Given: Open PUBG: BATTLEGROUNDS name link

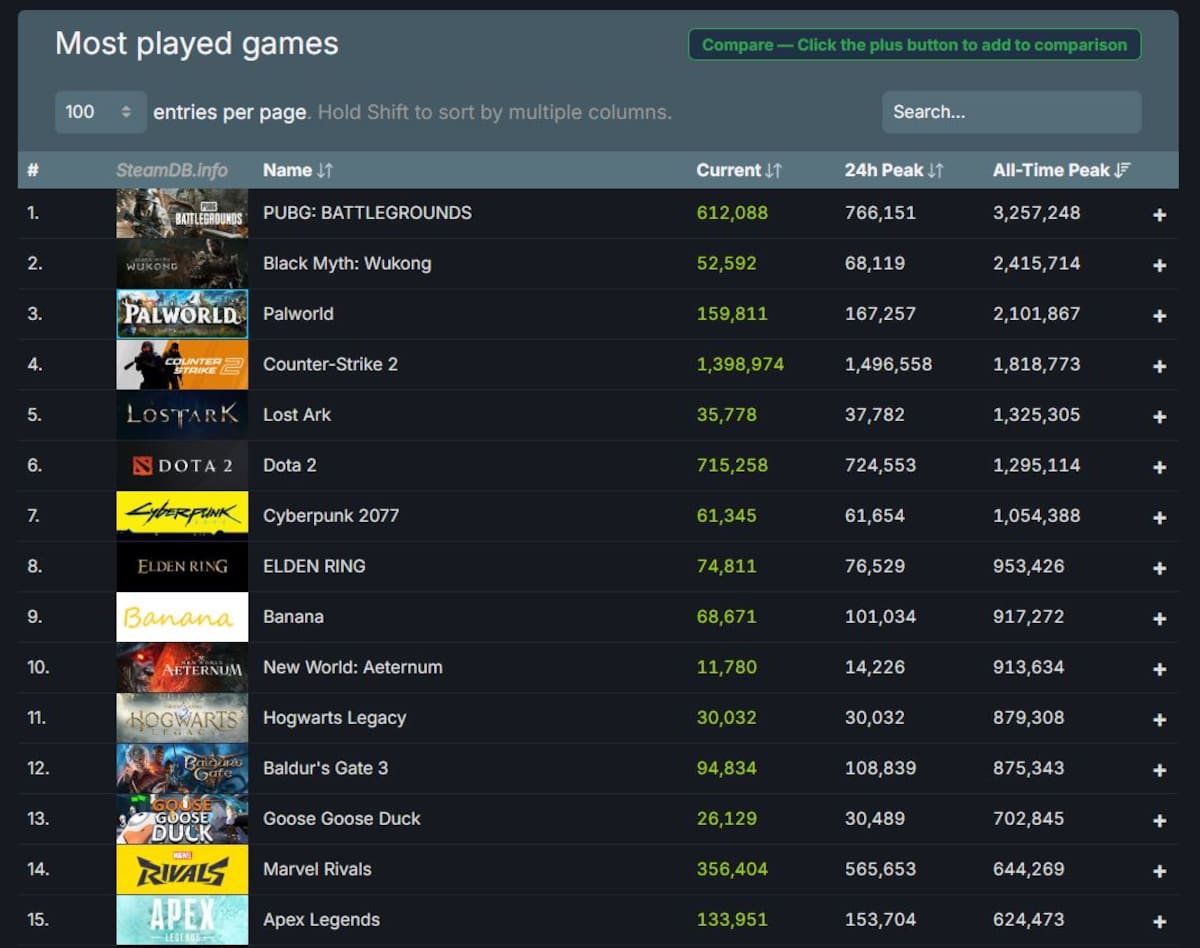Looking at the screenshot, I should click(367, 213).
